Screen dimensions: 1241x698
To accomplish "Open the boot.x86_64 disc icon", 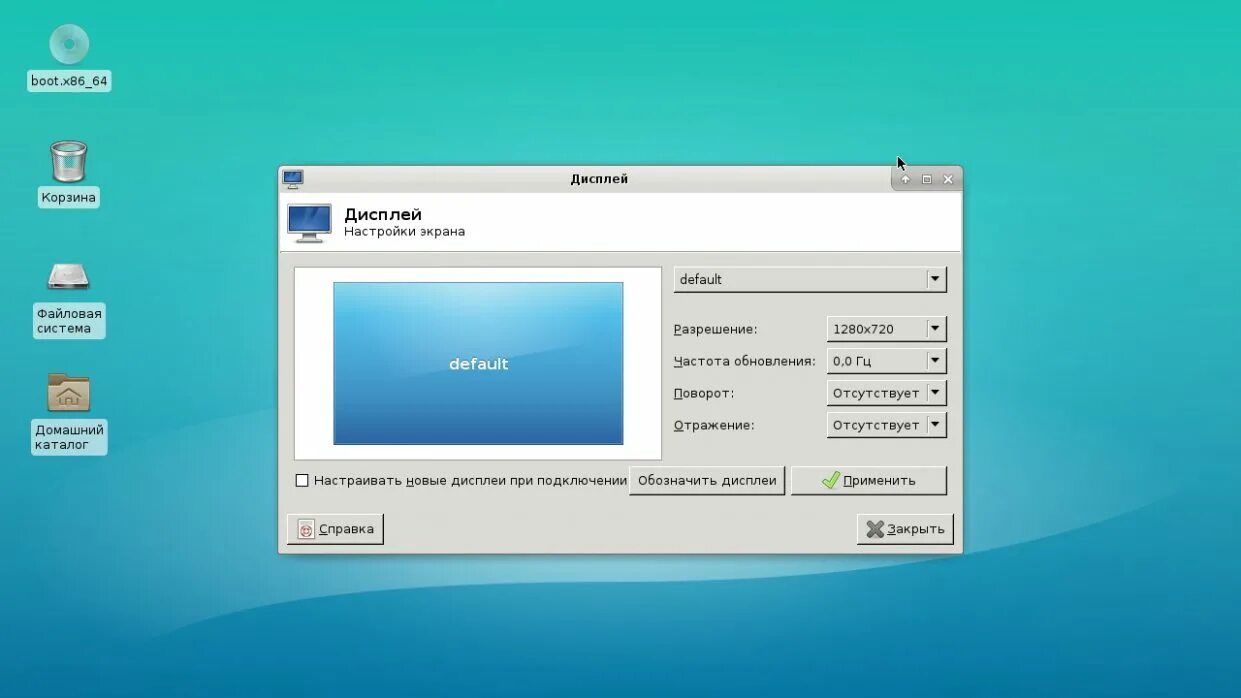I will point(69,45).
